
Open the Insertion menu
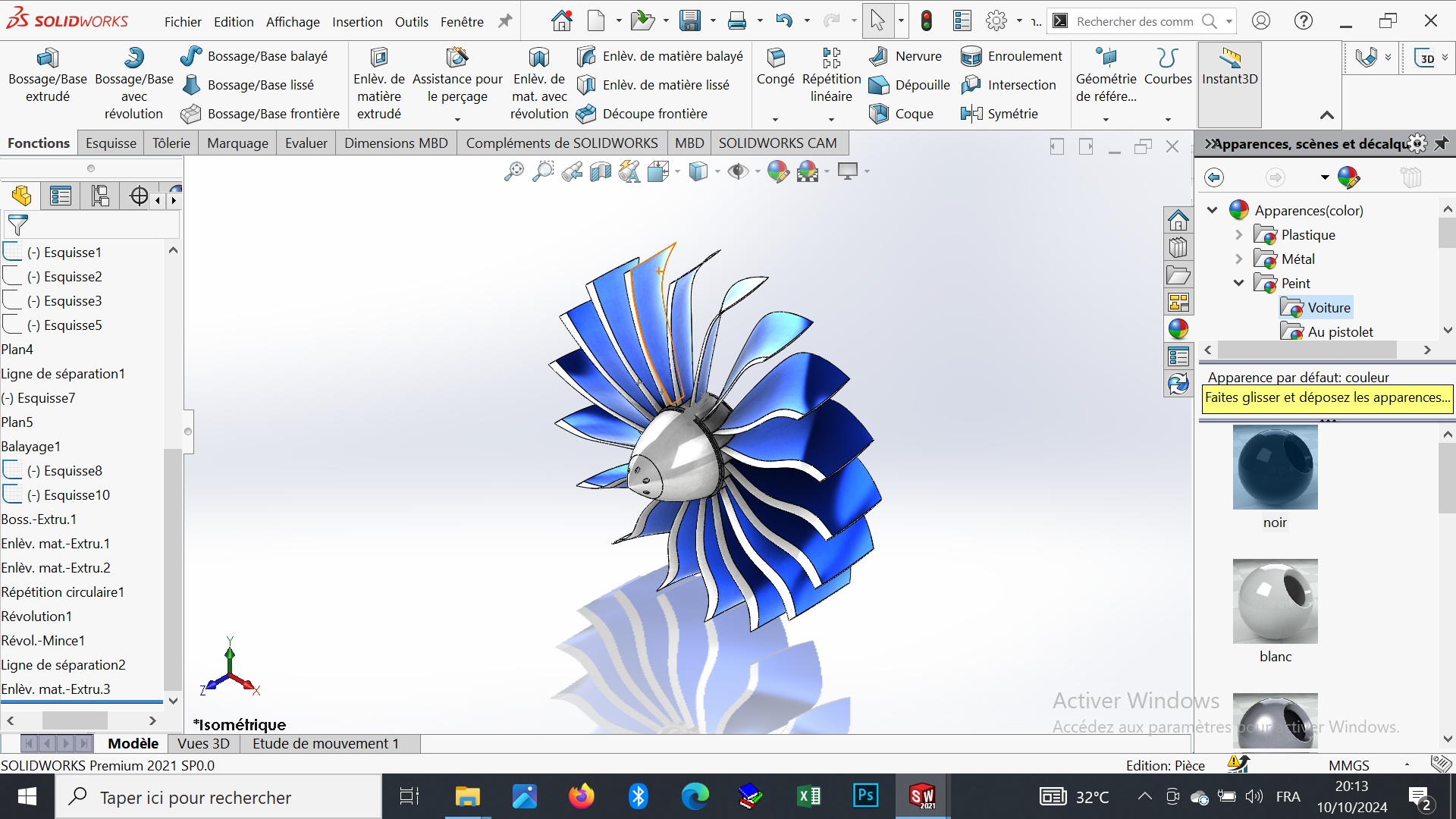pos(357,22)
